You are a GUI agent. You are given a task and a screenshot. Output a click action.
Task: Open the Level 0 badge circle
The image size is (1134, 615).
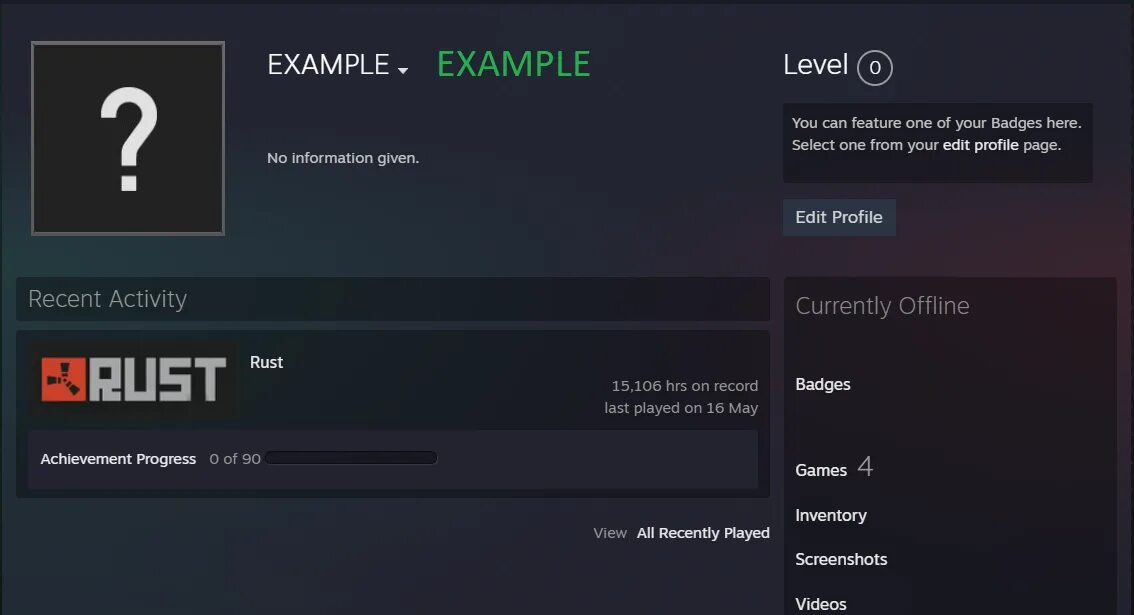tap(874, 67)
